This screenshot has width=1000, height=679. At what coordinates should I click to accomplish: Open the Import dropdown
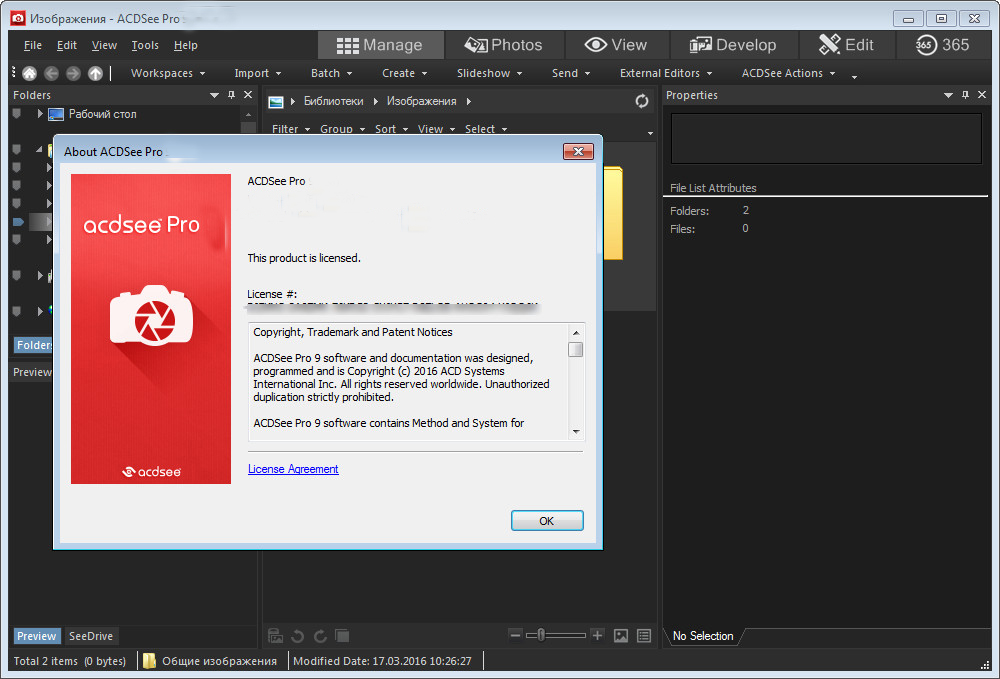click(x=258, y=73)
